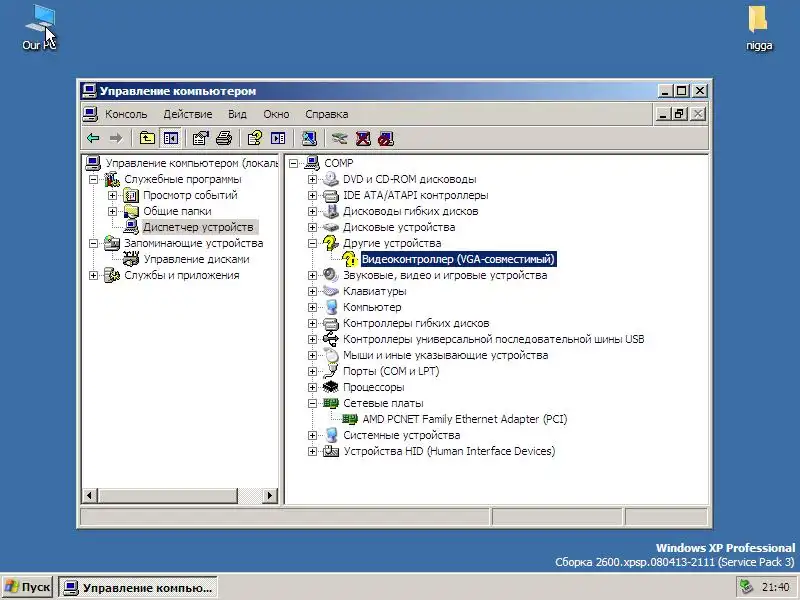This screenshot has width=800, height=600.
Task: Expand the Компьютер category
Action: coord(312,307)
